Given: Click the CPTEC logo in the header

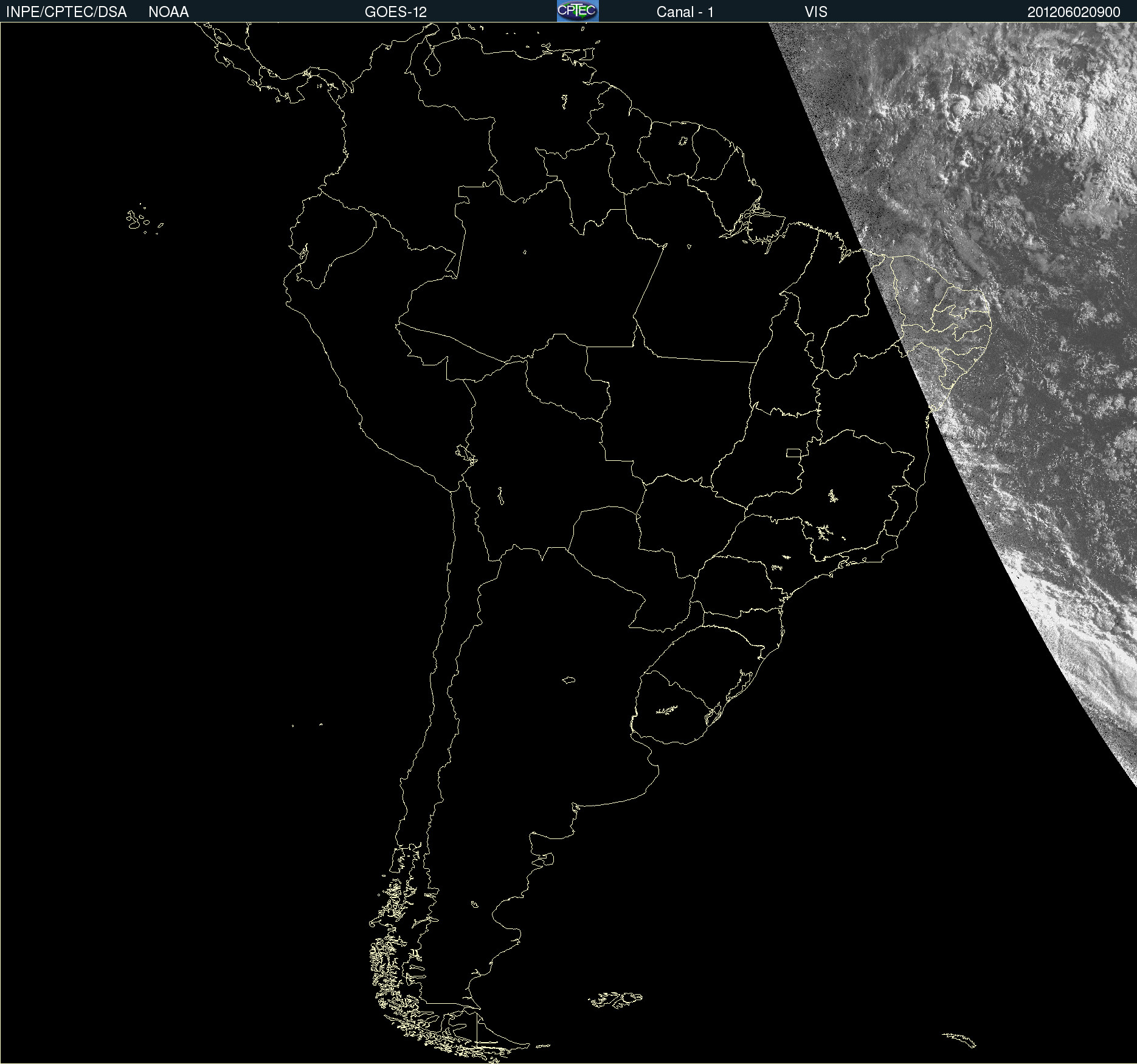Looking at the screenshot, I should tap(578, 11).
